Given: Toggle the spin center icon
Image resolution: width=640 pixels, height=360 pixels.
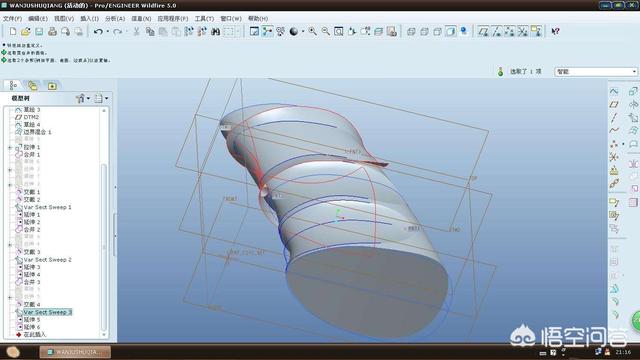Looking at the screenshot, I should coord(267,31).
